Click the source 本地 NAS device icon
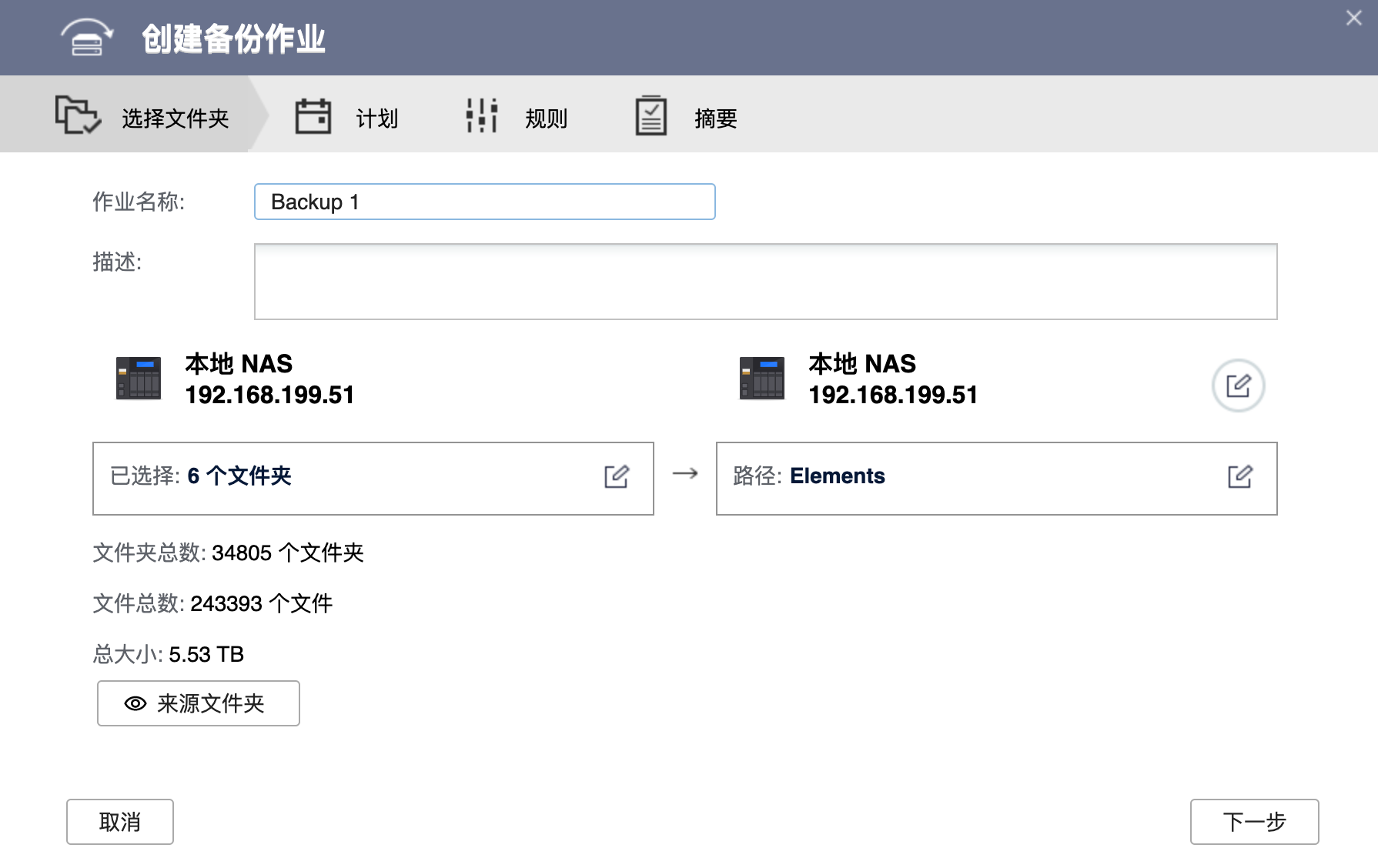1378x868 pixels. pyautogui.click(x=139, y=378)
